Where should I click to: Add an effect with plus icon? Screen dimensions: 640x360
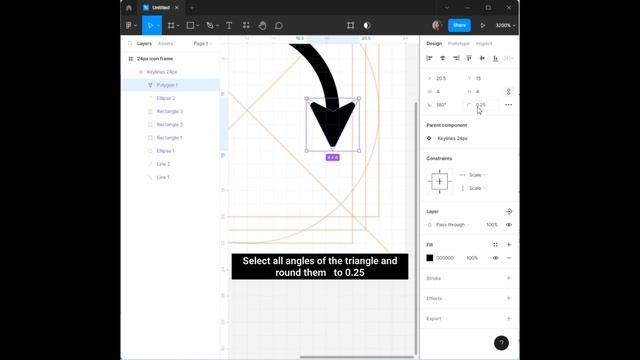pyautogui.click(x=509, y=298)
